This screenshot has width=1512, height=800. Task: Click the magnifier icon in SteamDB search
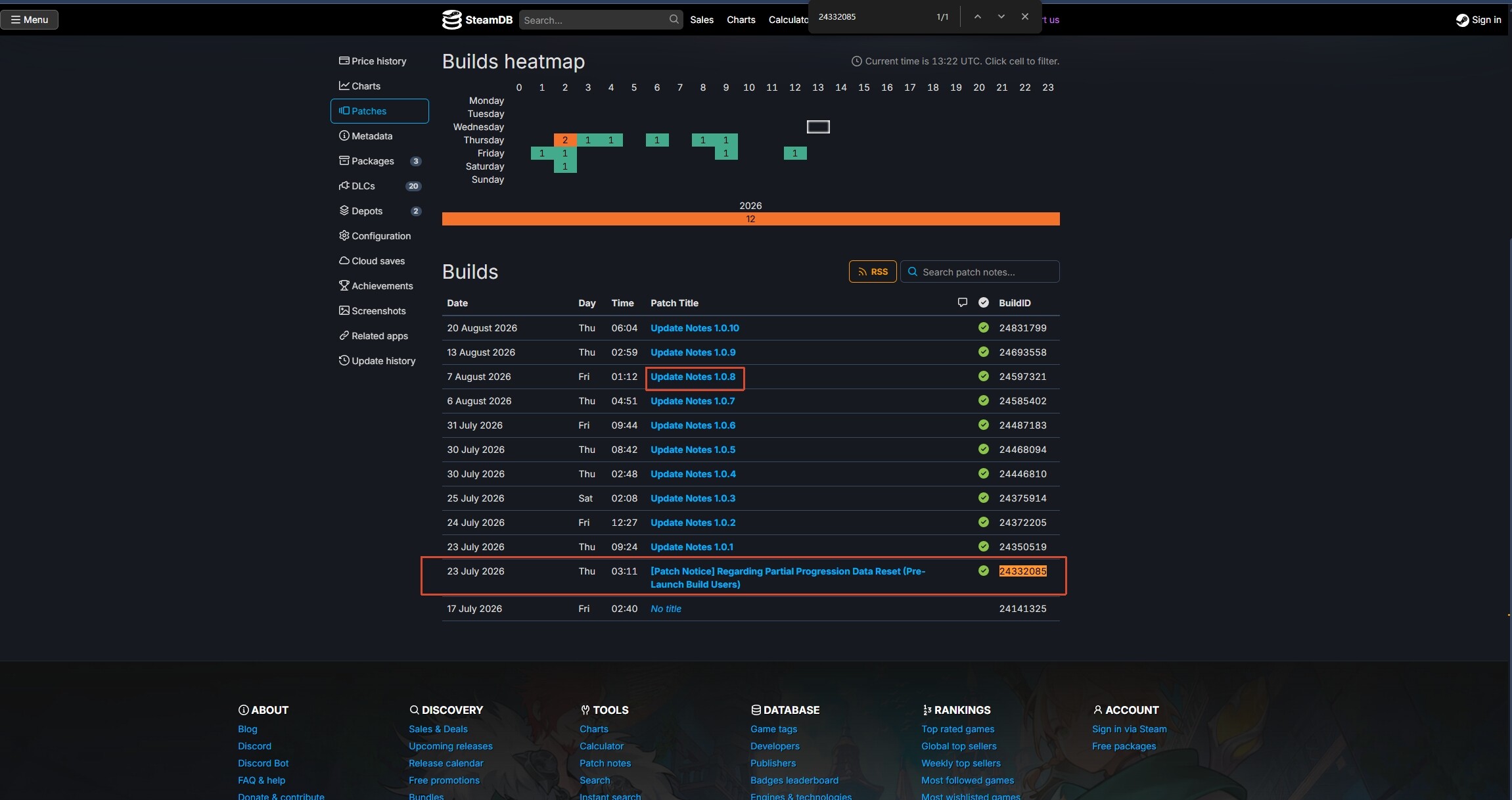674,20
